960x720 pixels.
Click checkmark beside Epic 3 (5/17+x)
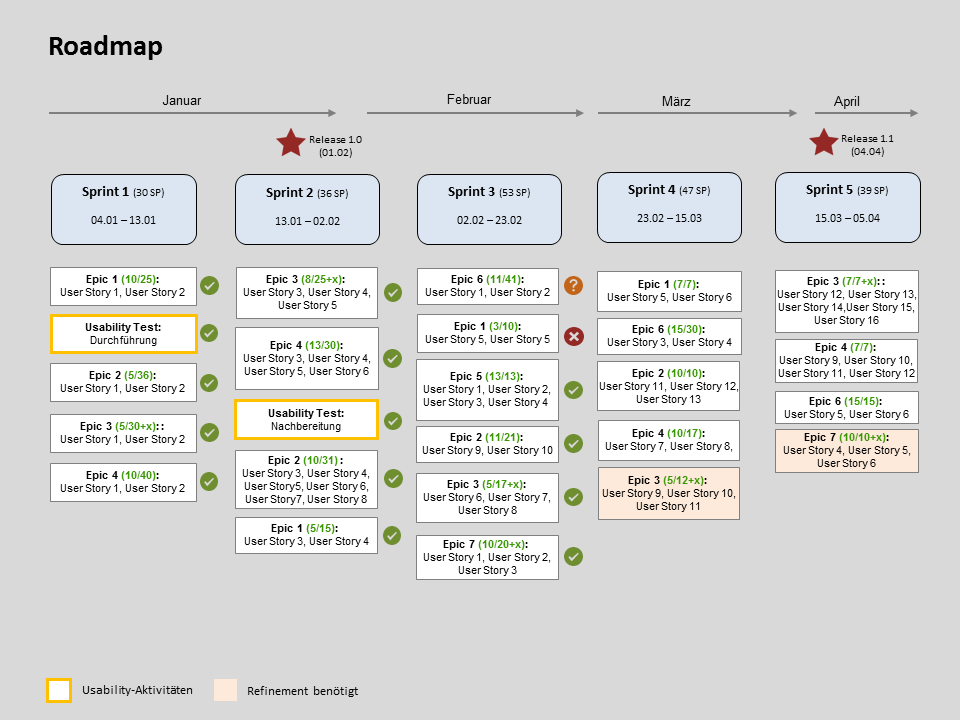[x=573, y=497]
